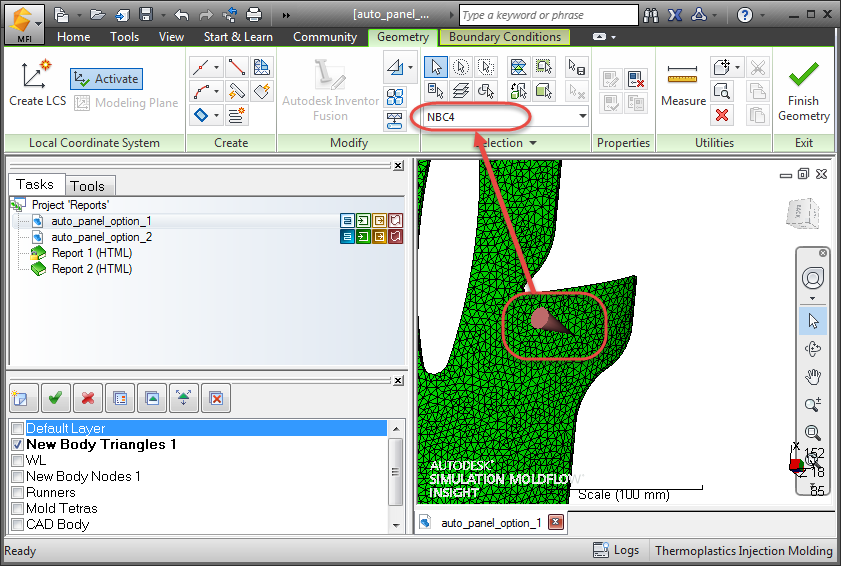Click the green check Activate Layer icon
The height and width of the screenshot is (566, 841).
point(55,398)
